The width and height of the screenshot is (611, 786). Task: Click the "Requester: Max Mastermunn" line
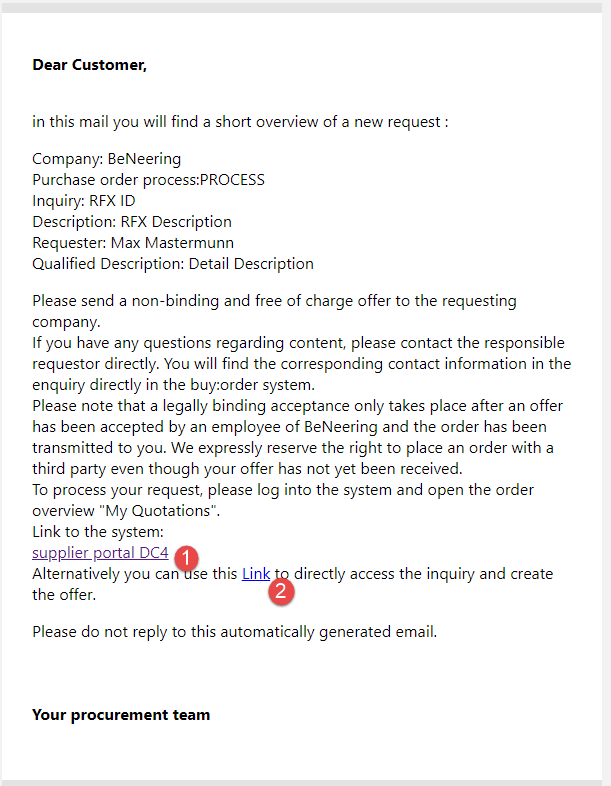pyautogui.click(x=131, y=243)
